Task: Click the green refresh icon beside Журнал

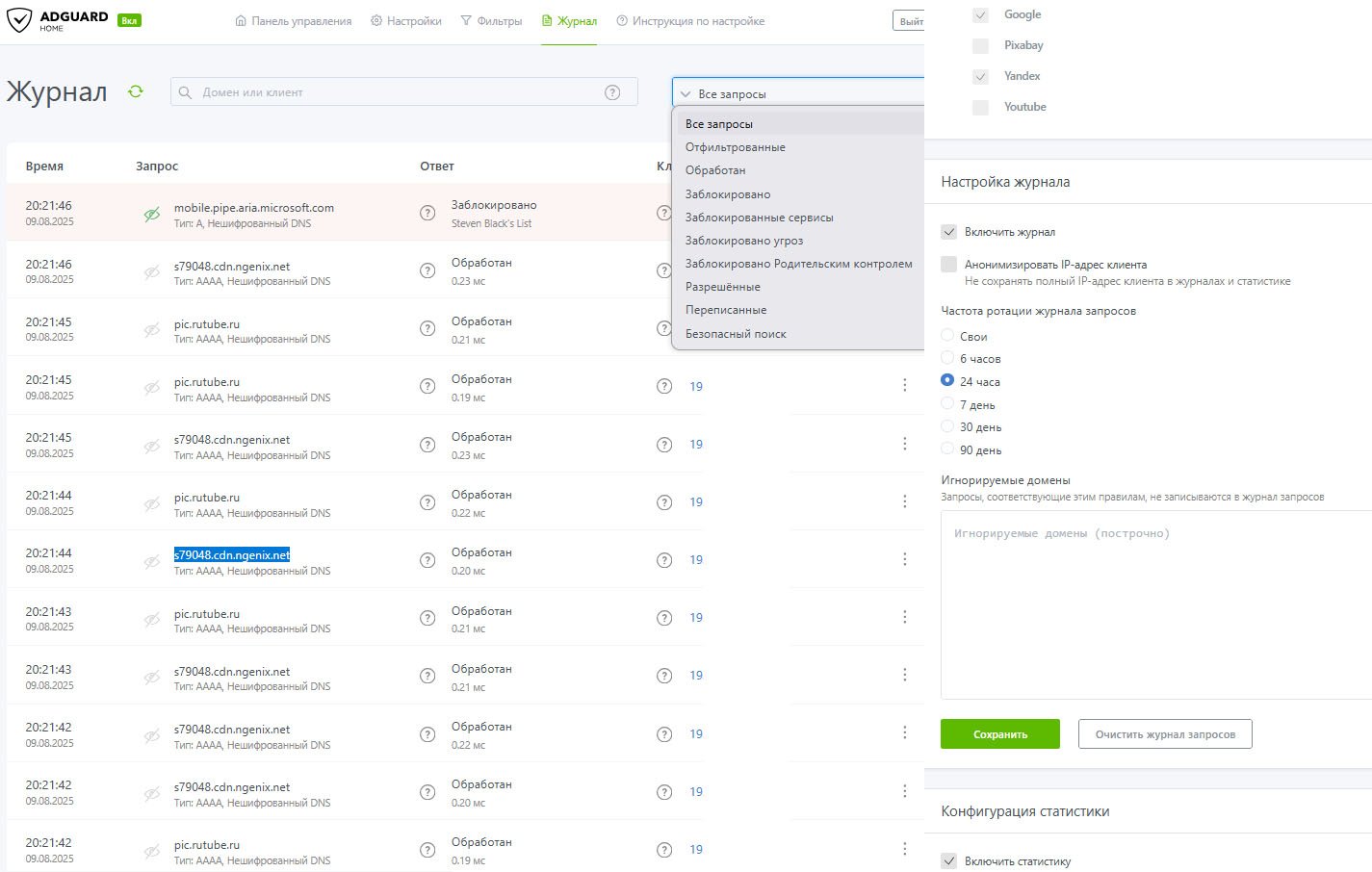Action: [136, 91]
